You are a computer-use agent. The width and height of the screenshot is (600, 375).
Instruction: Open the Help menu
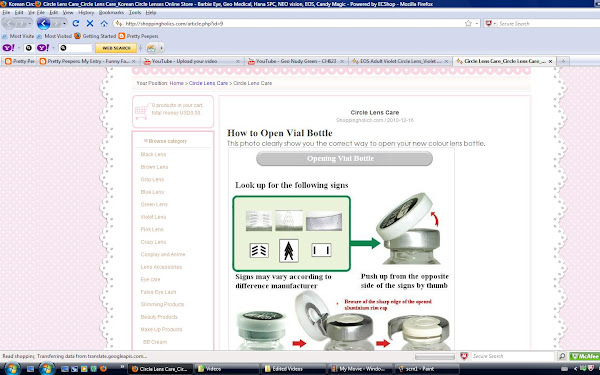pos(151,13)
